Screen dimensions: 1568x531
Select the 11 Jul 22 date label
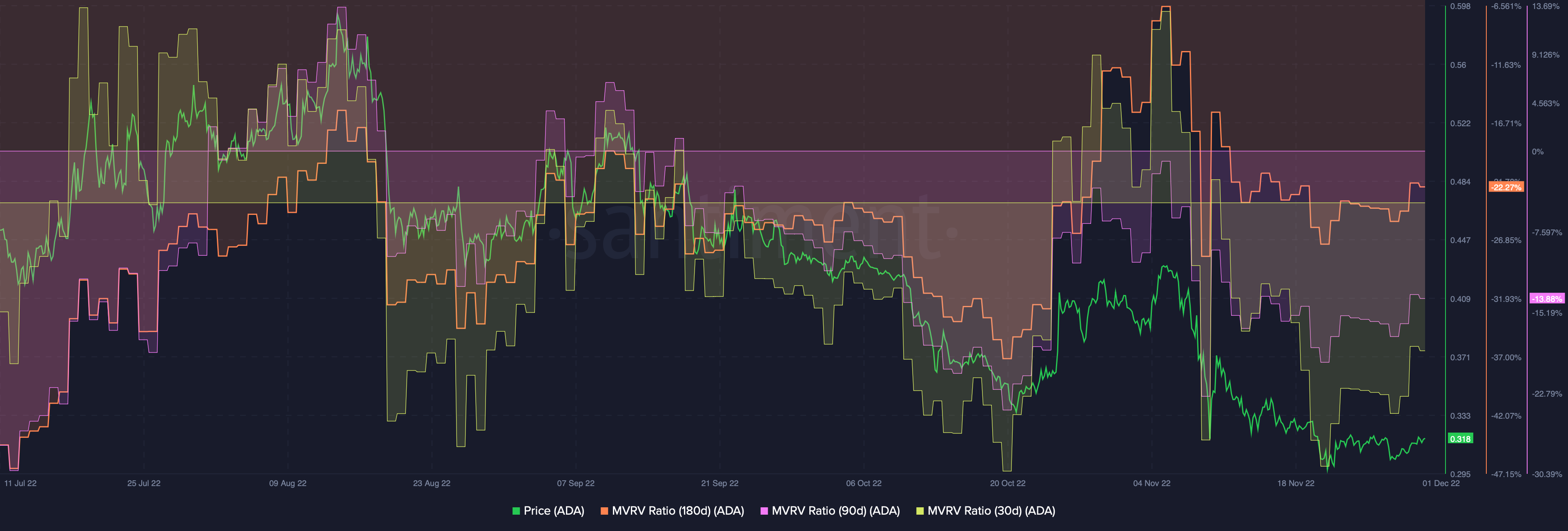21,484
